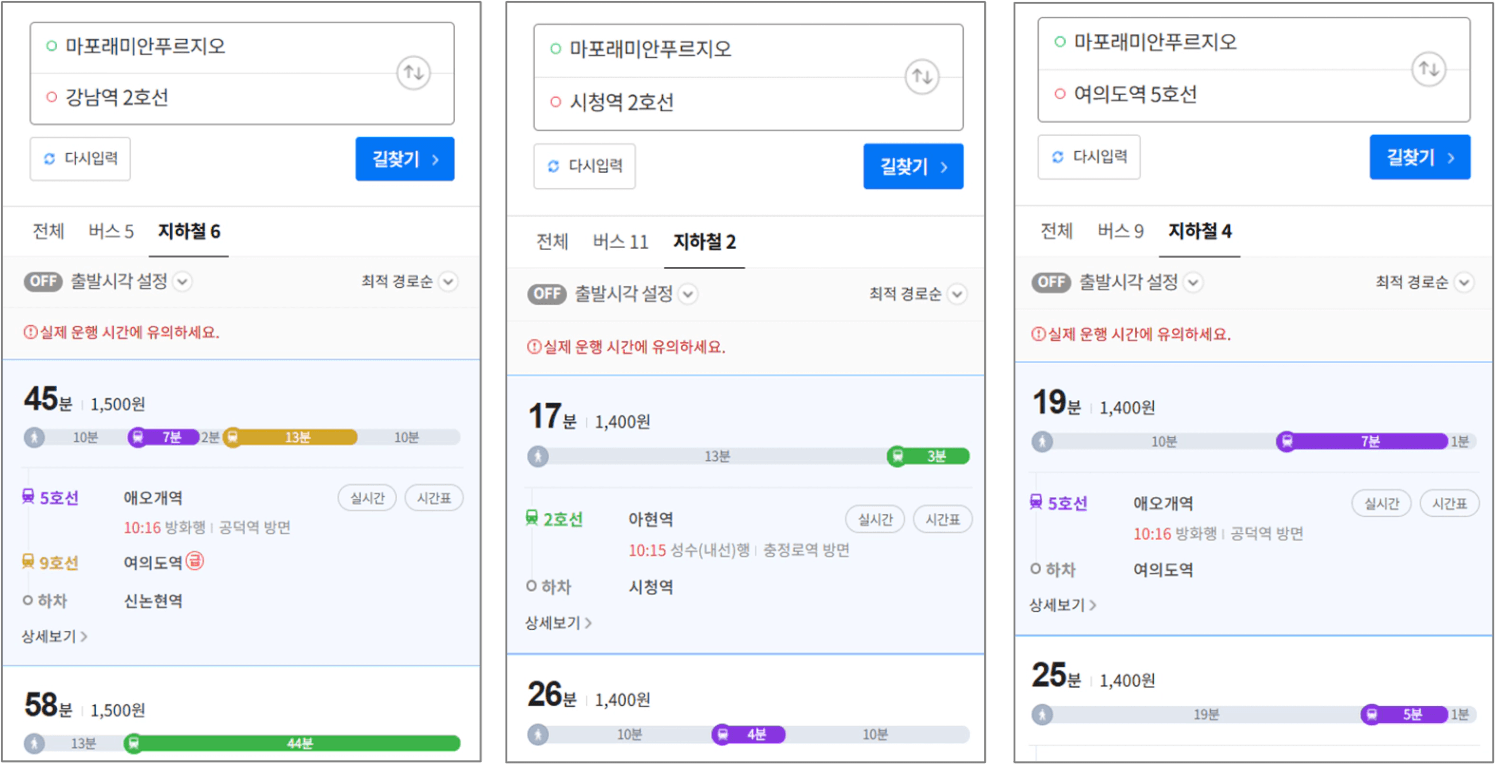1495x764 pixels.
Task: Expand 출발시각 설정 chevron in 강남역 panel
Action: tap(182, 281)
